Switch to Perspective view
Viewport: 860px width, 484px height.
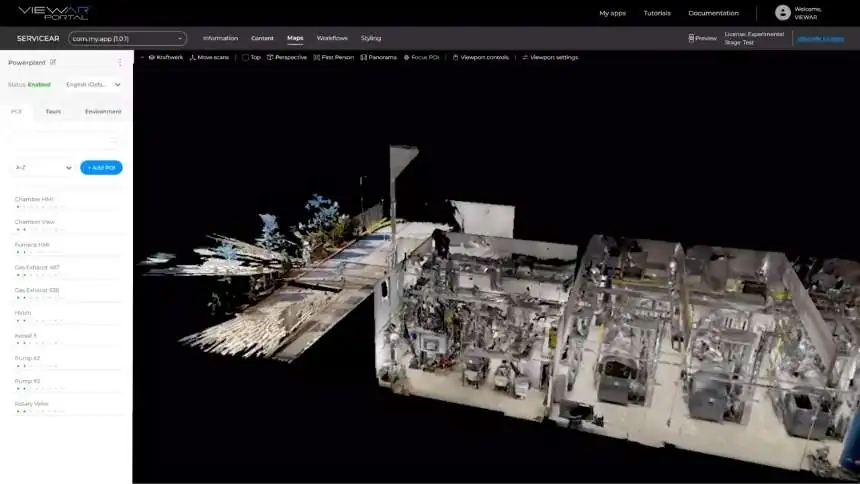[x=287, y=57]
